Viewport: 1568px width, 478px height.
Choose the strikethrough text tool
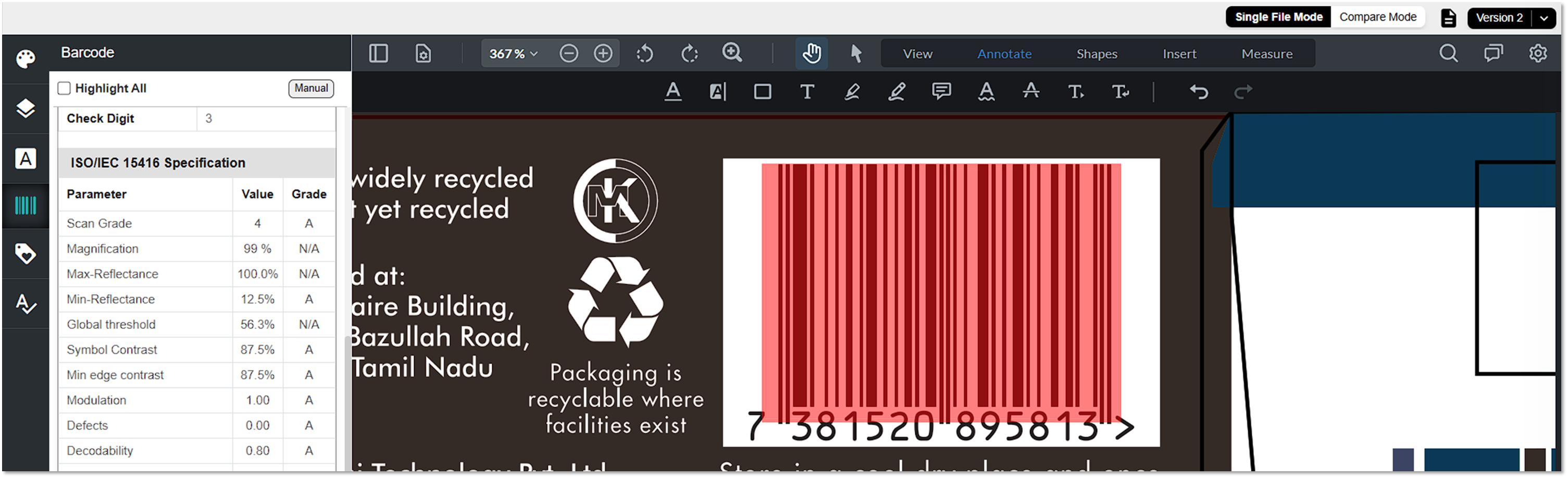[1031, 91]
